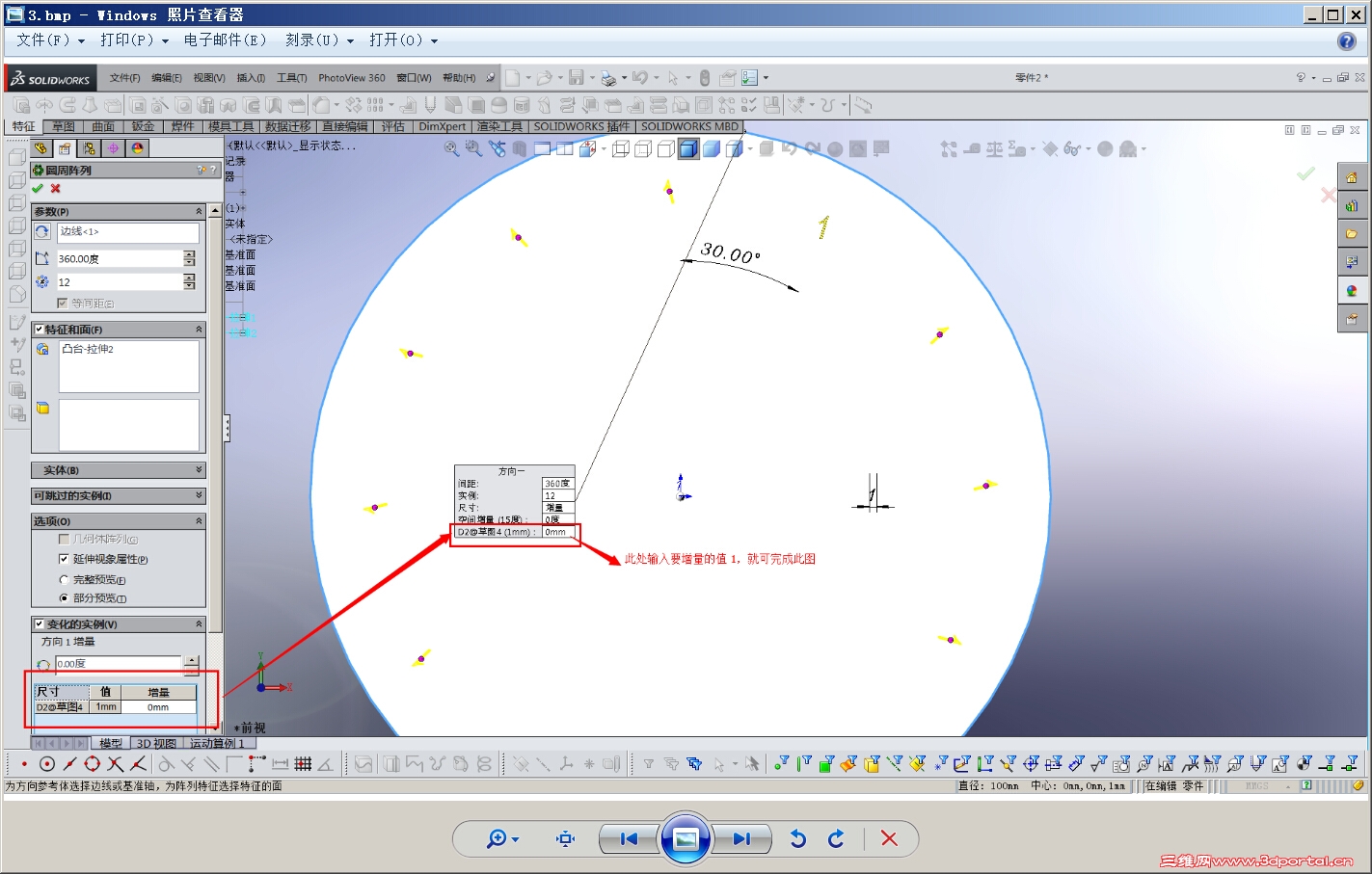Expand the 实体(B) section
The height and width of the screenshot is (874, 1372).
(199, 470)
